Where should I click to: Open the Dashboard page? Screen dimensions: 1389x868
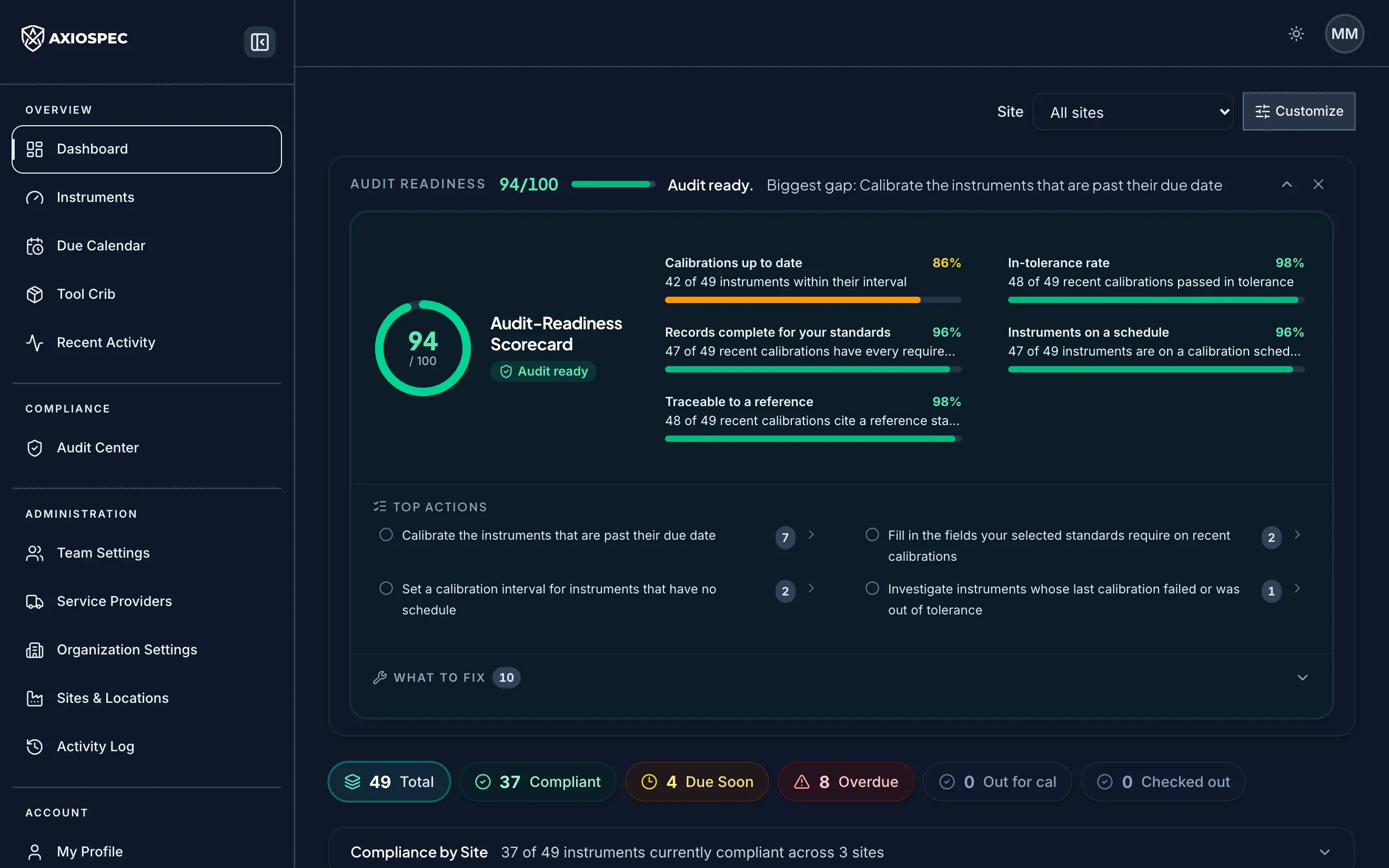(146, 149)
